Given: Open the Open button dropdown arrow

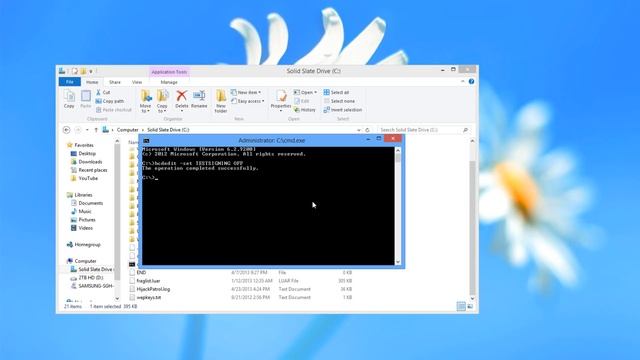Looking at the screenshot, I should (x=315, y=92).
